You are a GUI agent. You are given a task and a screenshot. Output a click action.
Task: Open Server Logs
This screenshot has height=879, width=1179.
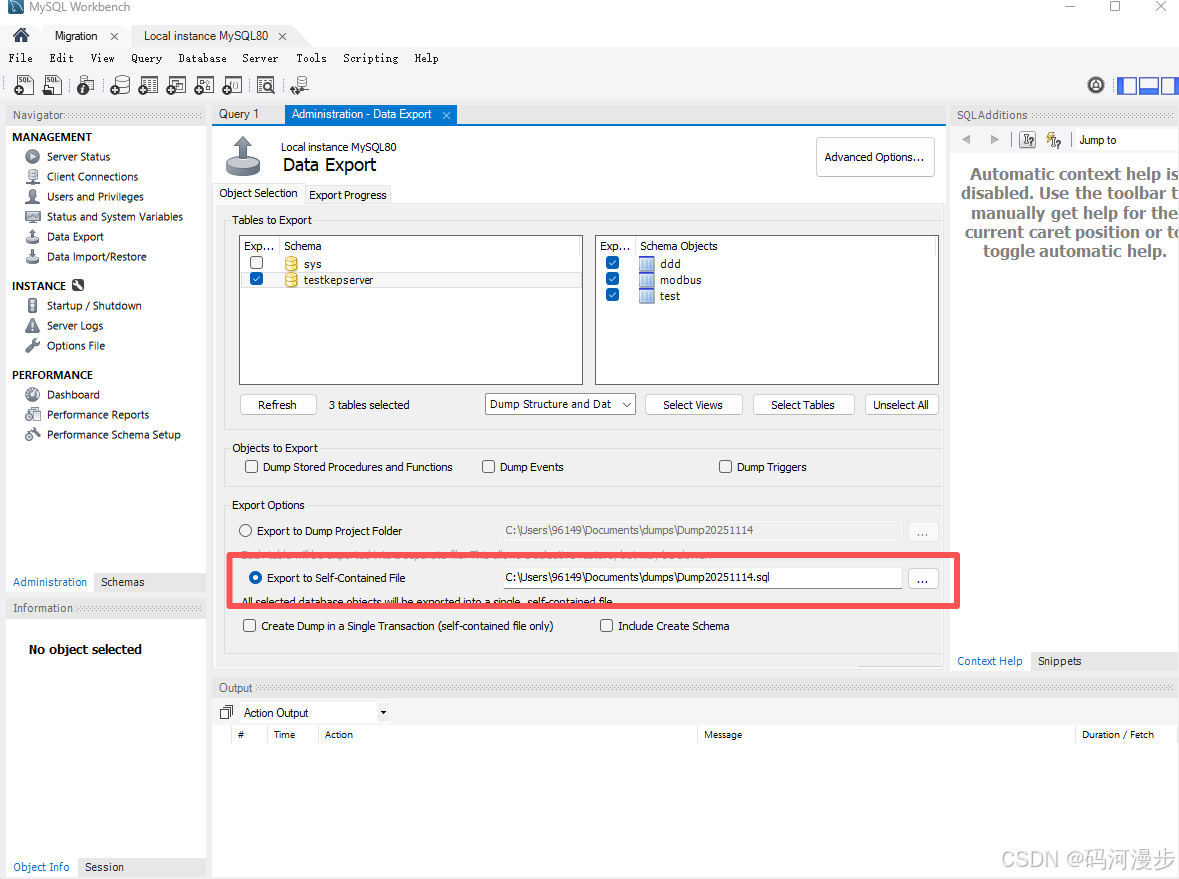click(x=74, y=326)
